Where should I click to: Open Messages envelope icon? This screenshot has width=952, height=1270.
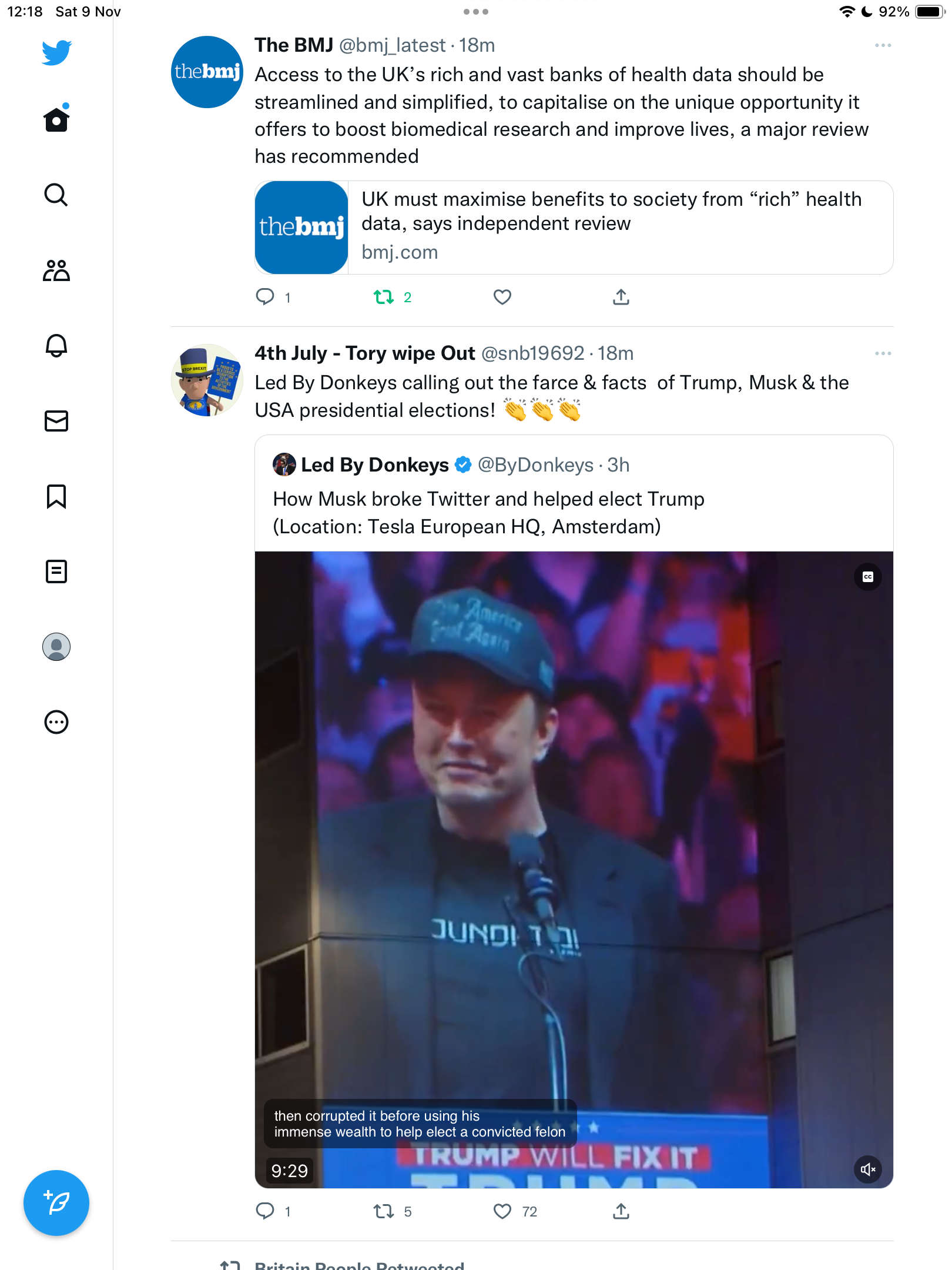coord(56,421)
